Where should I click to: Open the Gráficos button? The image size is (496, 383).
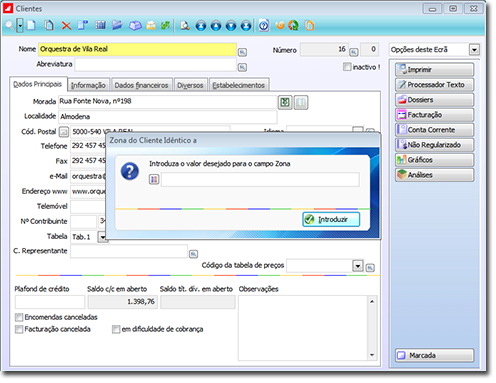tap(434, 160)
